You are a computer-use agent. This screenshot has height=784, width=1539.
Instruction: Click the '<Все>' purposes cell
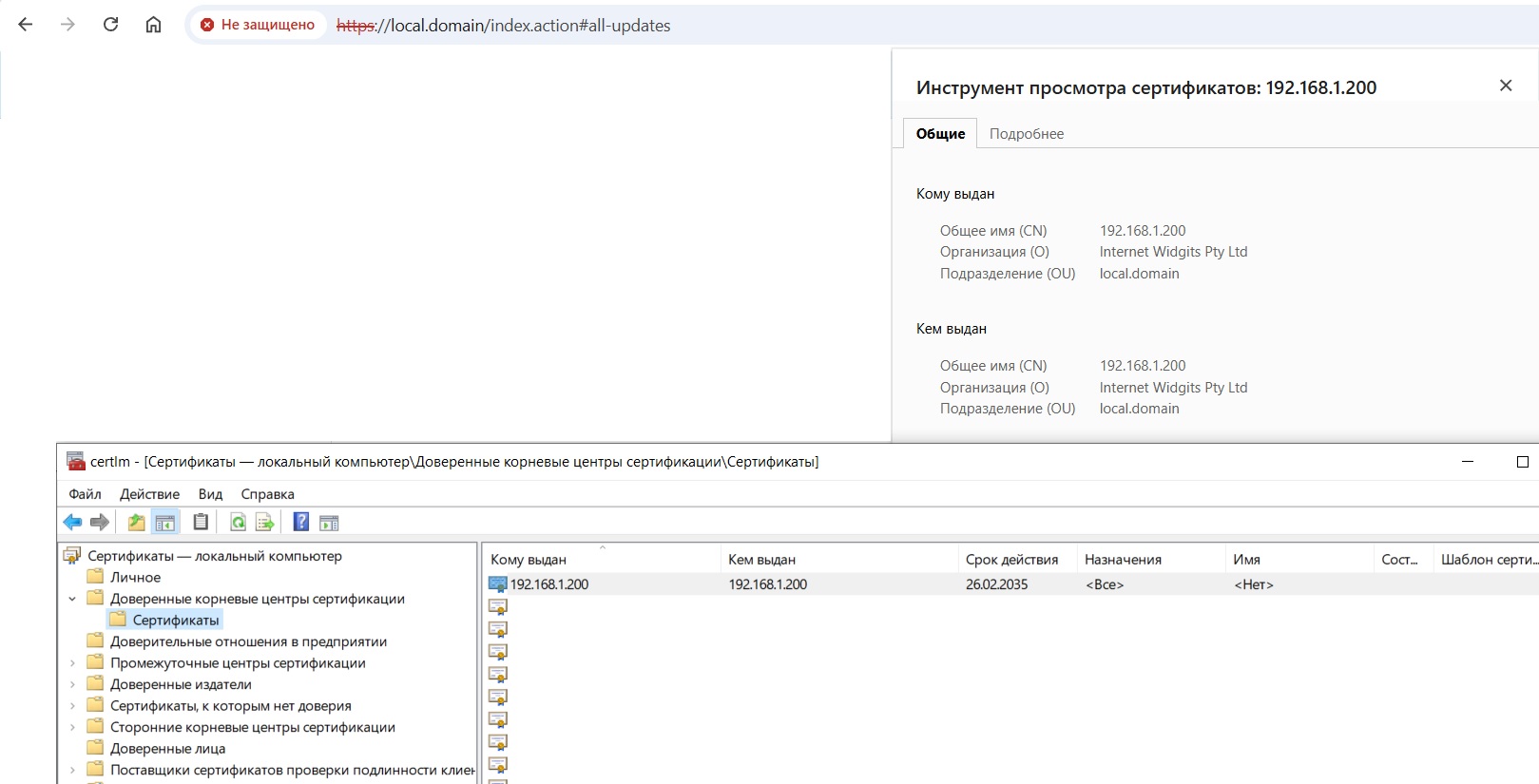click(x=1105, y=584)
